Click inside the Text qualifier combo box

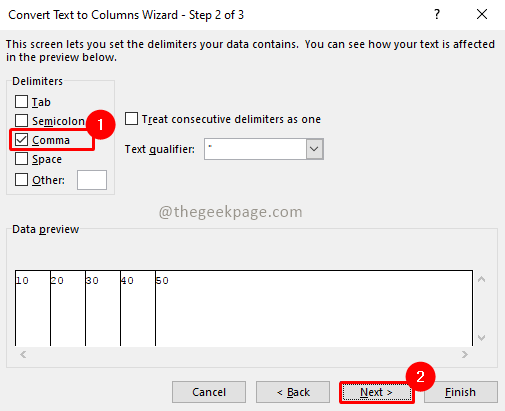(x=255, y=149)
